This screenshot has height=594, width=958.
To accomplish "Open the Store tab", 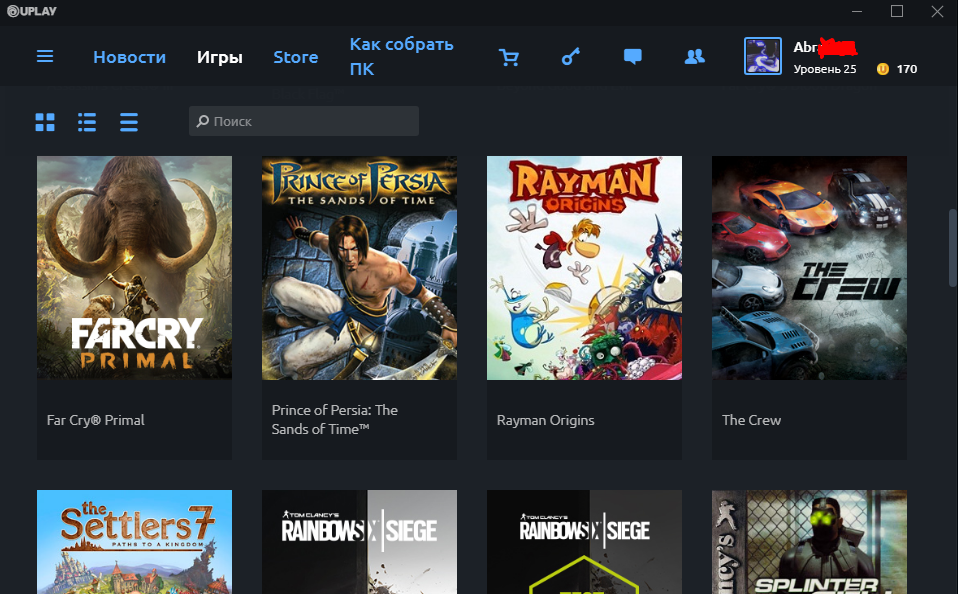I will (x=296, y=57).
